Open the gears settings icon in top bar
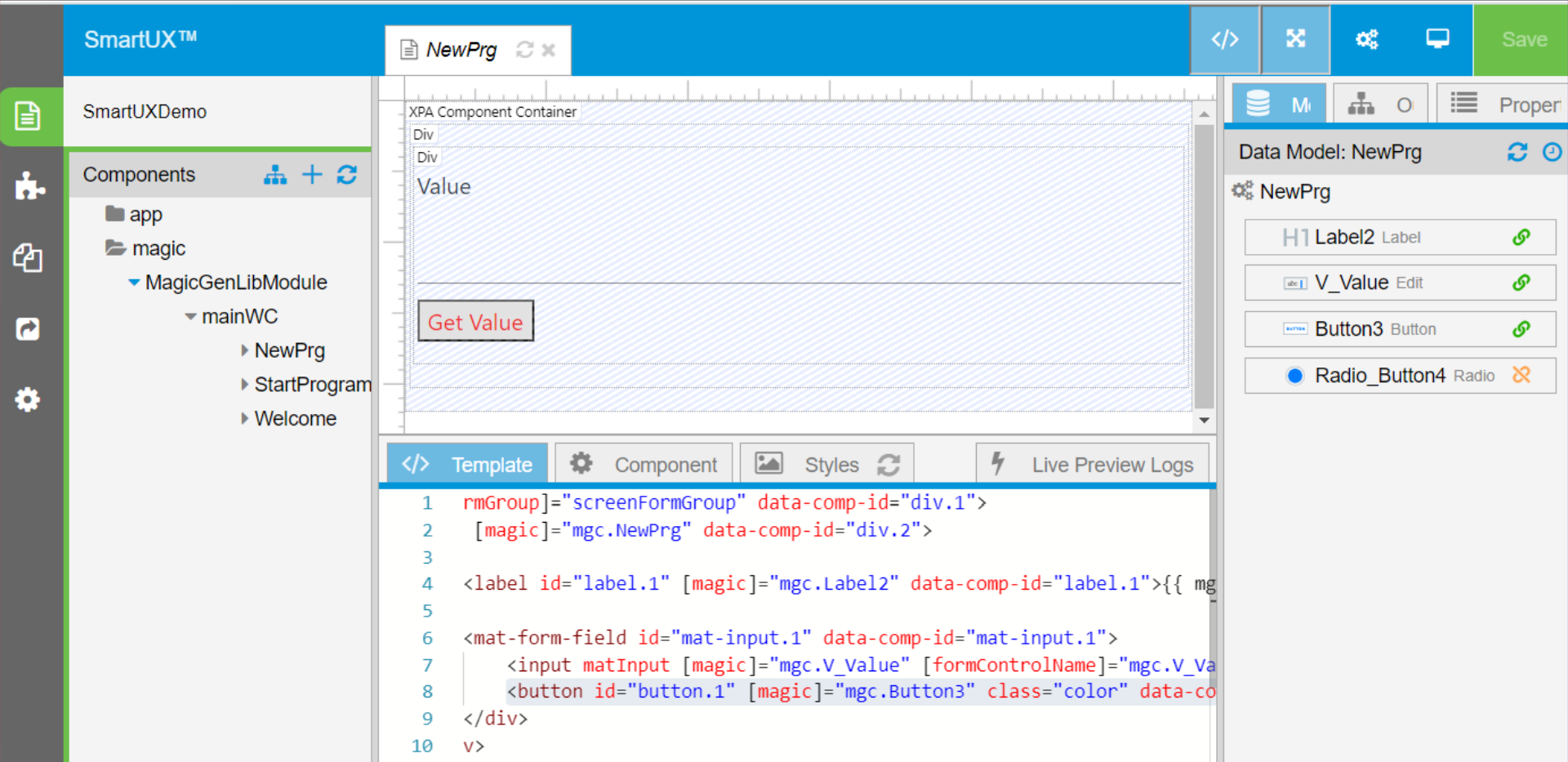 pyautogui.click(x=1366, y=39)
